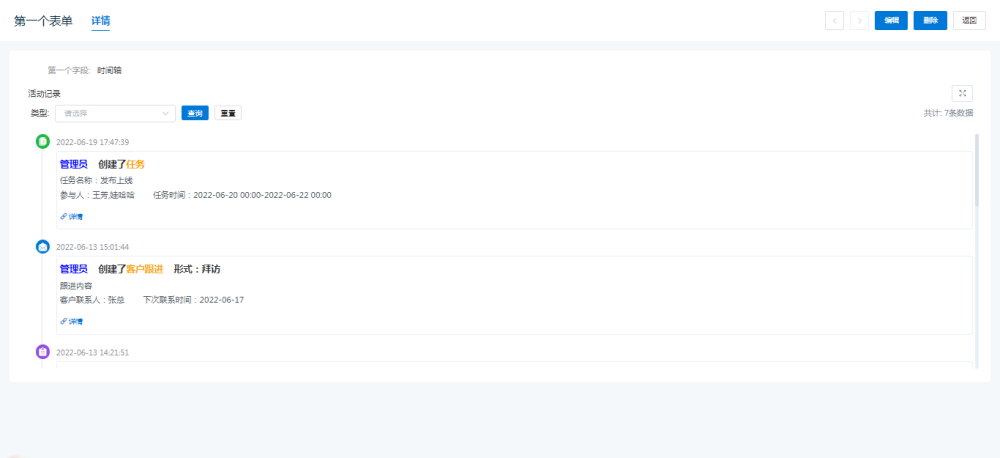The image size is (1000, 458).
Task: Click the blue 编辑 edit button
Action: (x=891, y=21)
